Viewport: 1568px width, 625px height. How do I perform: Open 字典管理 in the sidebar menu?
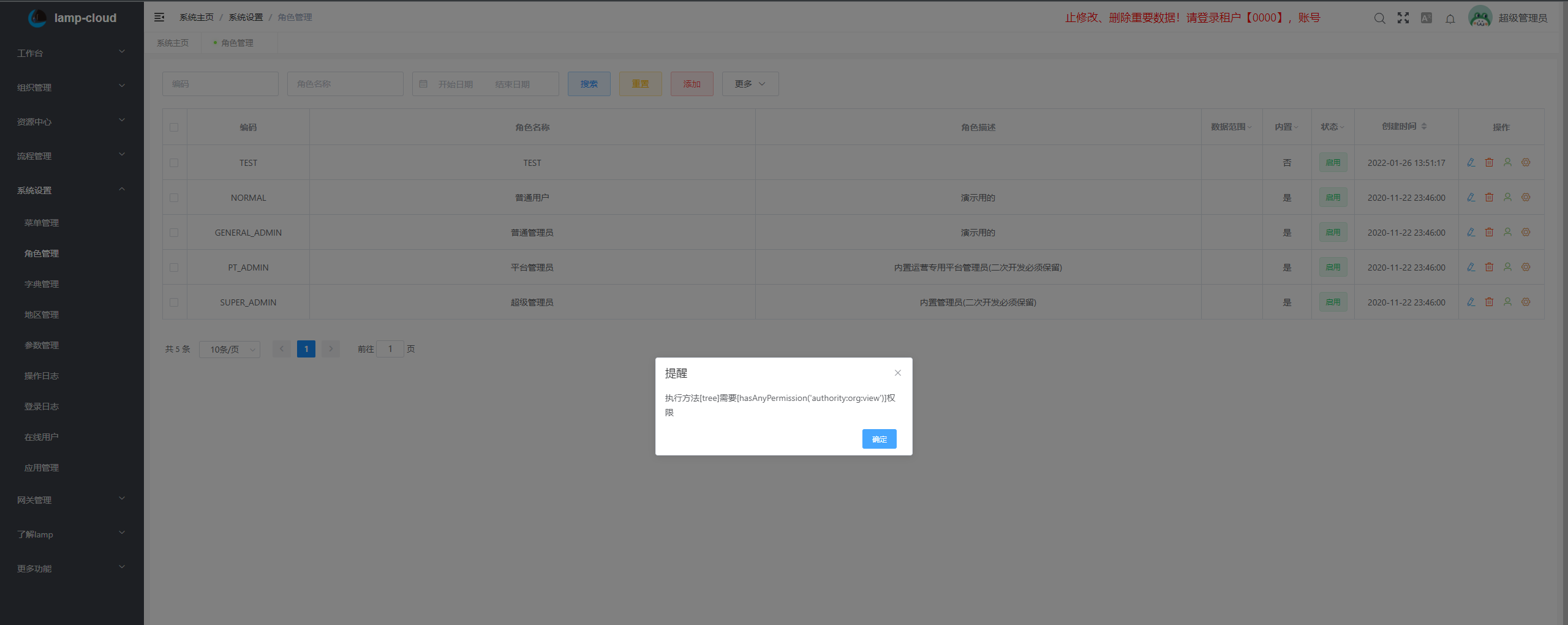pyautogui.click(x=41, y=283)
